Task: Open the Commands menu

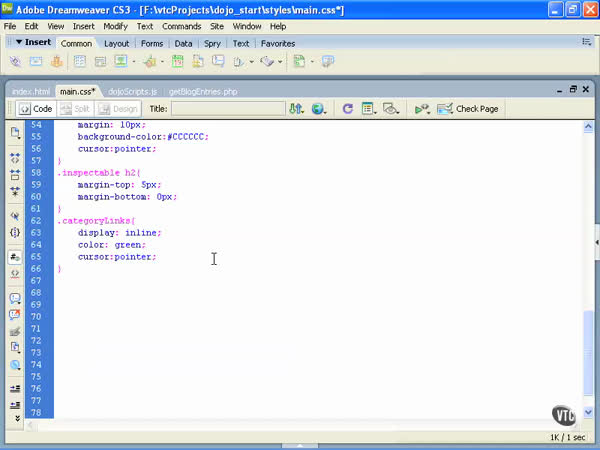Action: 181,26
